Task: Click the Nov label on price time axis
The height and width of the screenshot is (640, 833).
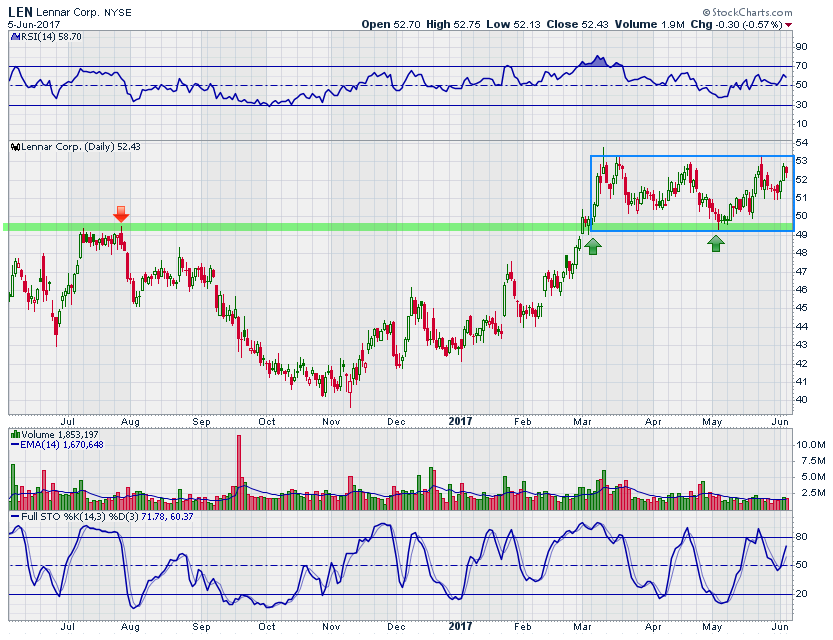Action: pyautogui.click(x=329, y=421)
